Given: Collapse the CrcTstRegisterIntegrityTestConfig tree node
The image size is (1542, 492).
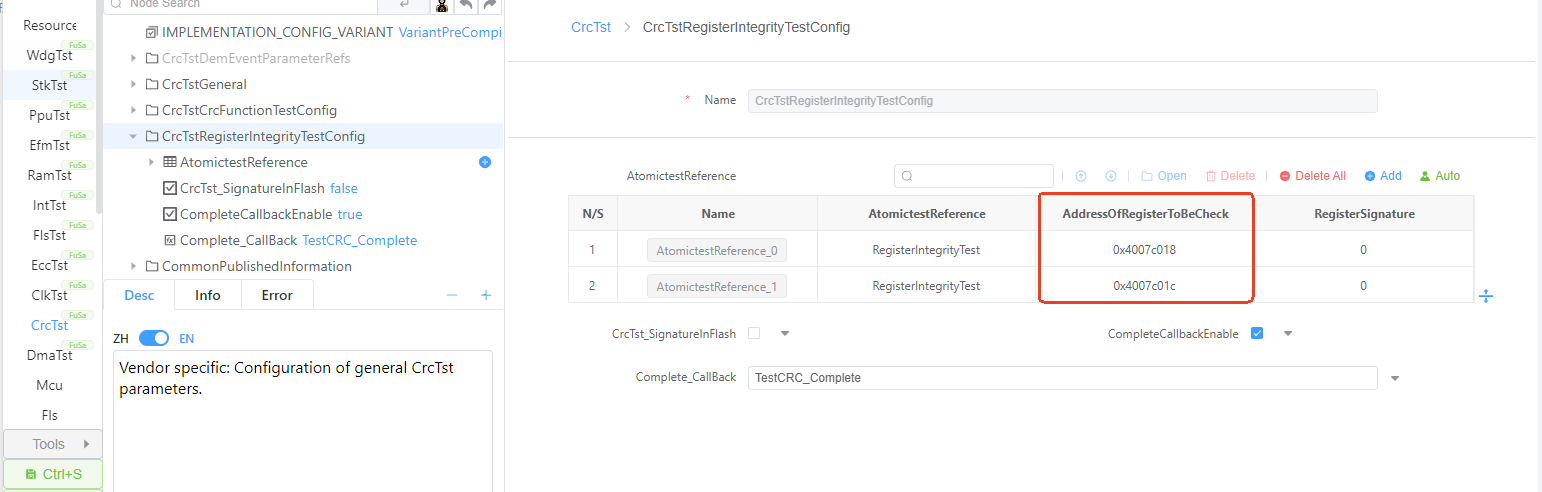Looking at the screenshot, I should pyautogui.click(x=134, y=136).
